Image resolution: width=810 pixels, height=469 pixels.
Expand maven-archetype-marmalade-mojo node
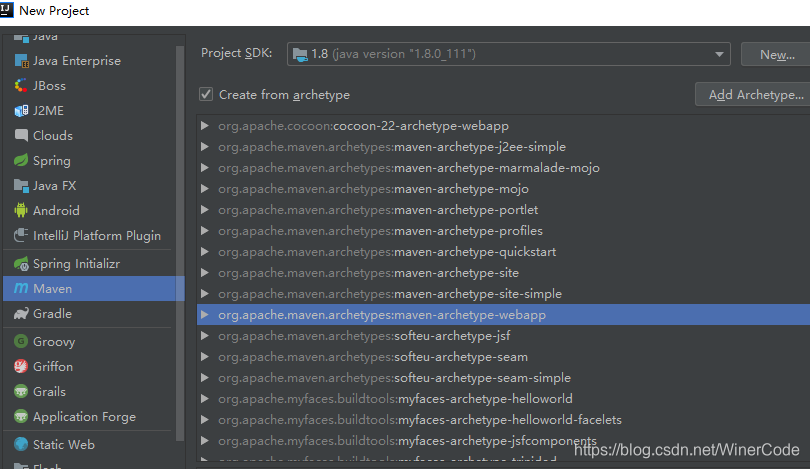pyautogui.click(x=205, y=168)
